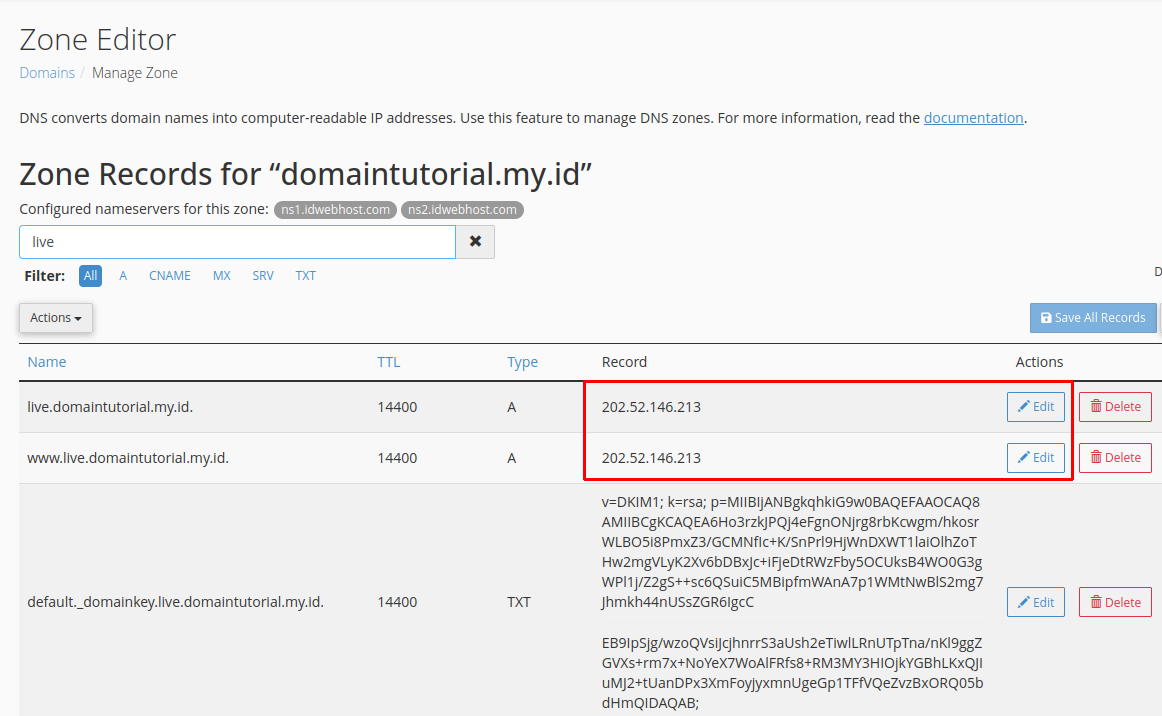Click the pencil icon for www.live record
The height and width of the screenshot is (716, 1162).
tap(1026, 457)
